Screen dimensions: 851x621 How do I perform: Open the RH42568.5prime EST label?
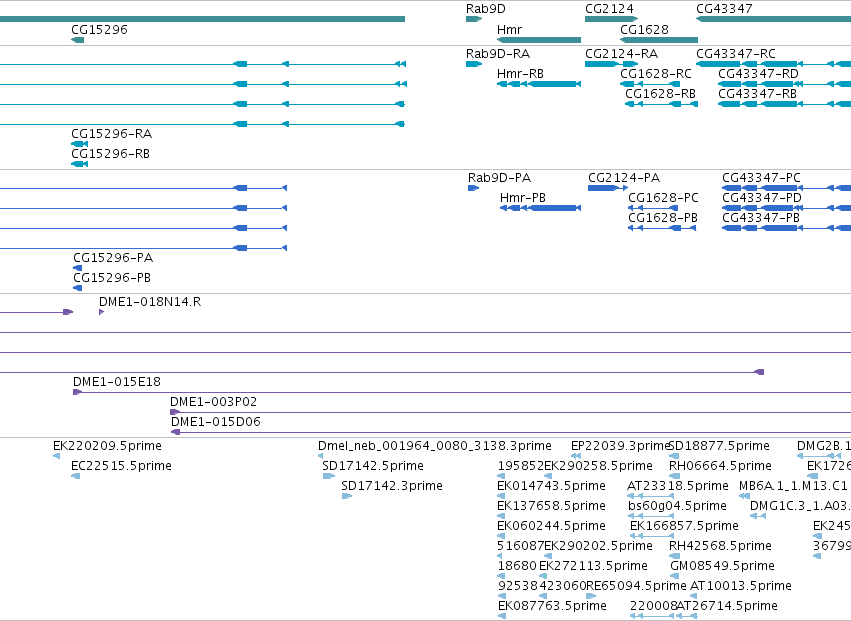point(720,546)
